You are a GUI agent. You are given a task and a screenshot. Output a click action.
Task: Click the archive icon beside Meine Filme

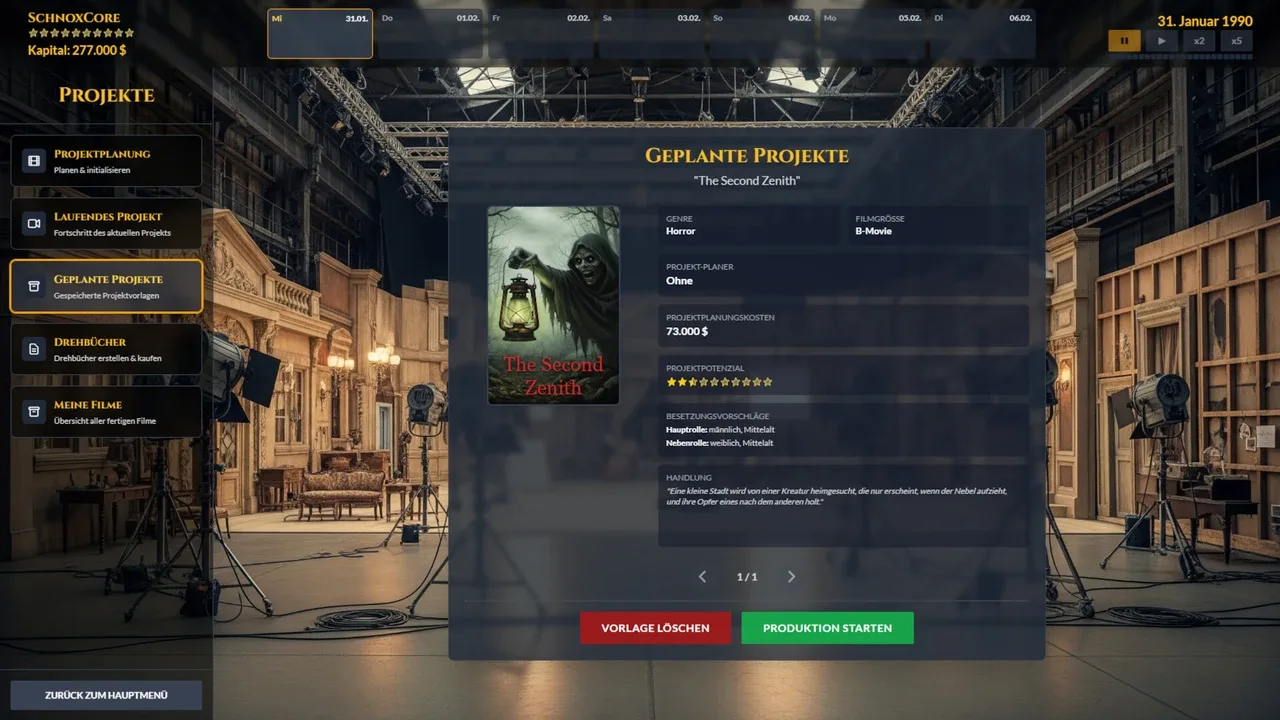coord(34,412)
